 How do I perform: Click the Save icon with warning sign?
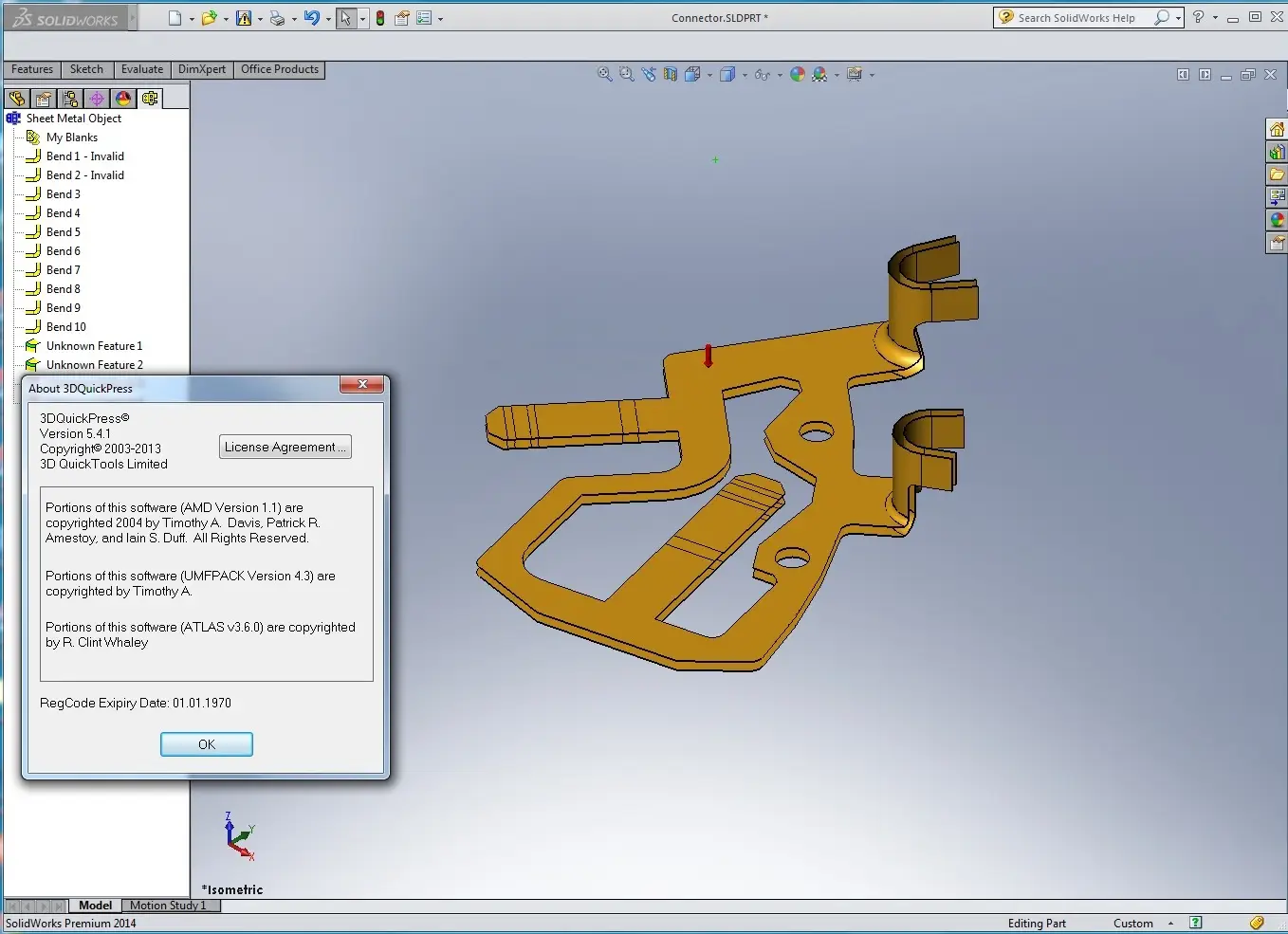(244, 18)
